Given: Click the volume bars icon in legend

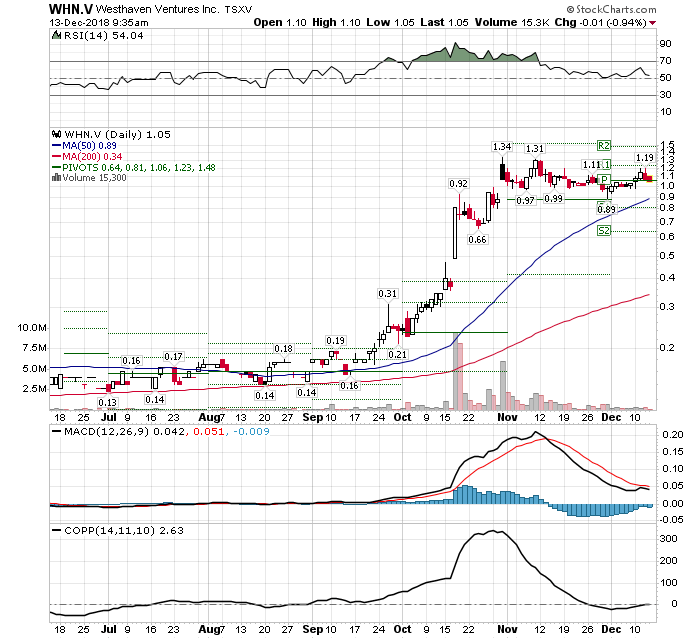Looking at the screenshot, I should 56,178.
